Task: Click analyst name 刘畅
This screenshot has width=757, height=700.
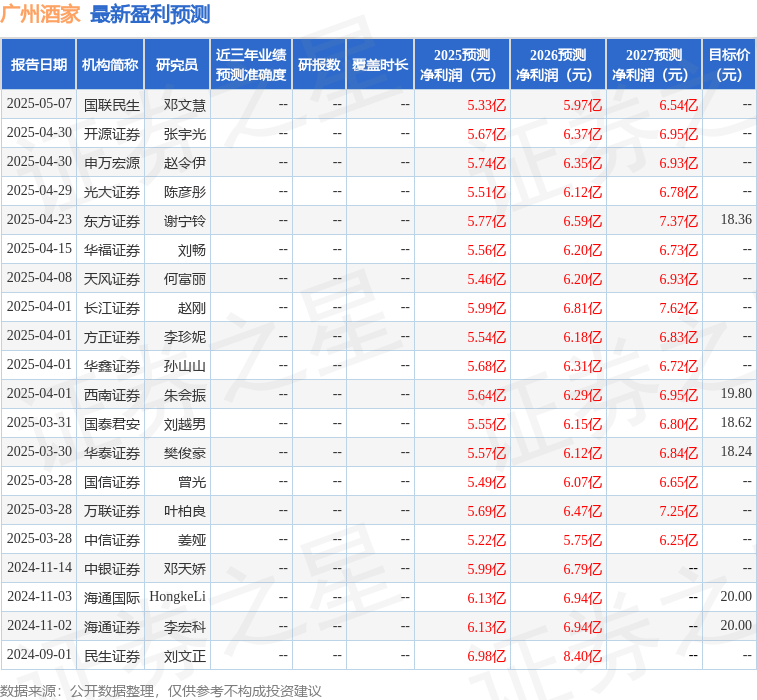Action: [192, 250]
